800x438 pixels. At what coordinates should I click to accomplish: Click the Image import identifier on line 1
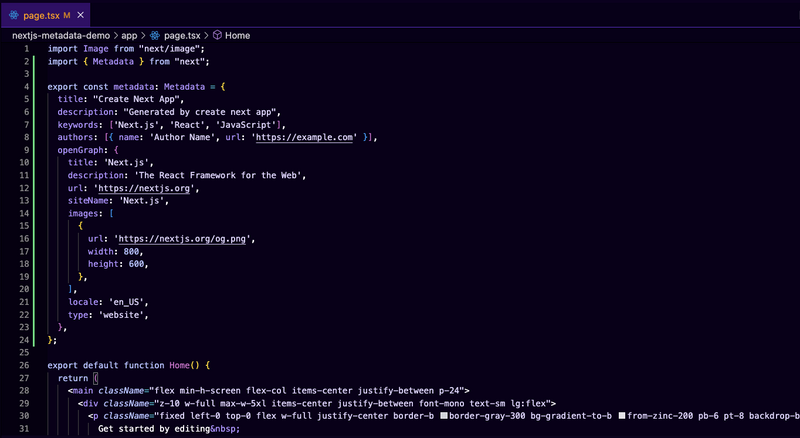point(95,48)
